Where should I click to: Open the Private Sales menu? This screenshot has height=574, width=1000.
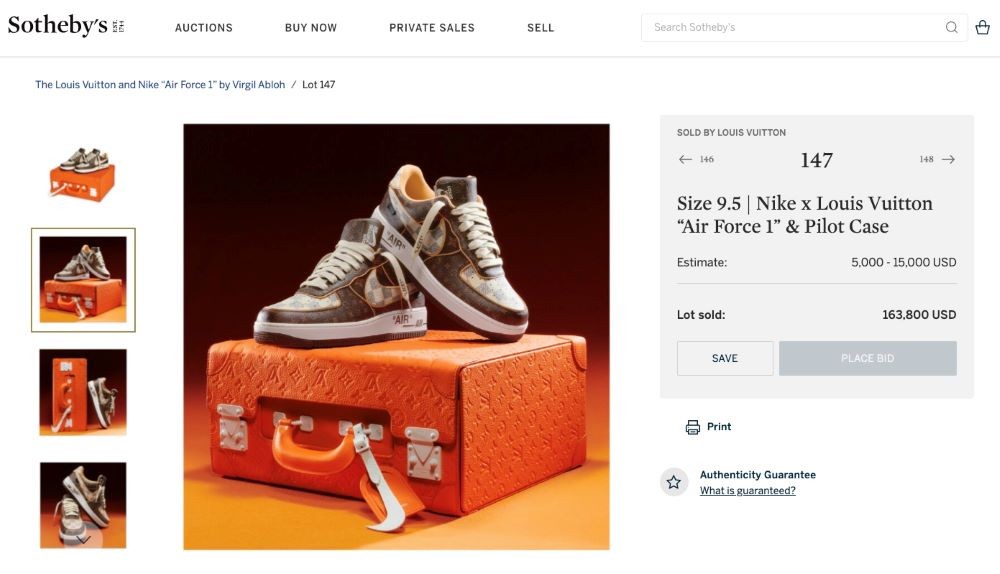click(x=432, y=28)
